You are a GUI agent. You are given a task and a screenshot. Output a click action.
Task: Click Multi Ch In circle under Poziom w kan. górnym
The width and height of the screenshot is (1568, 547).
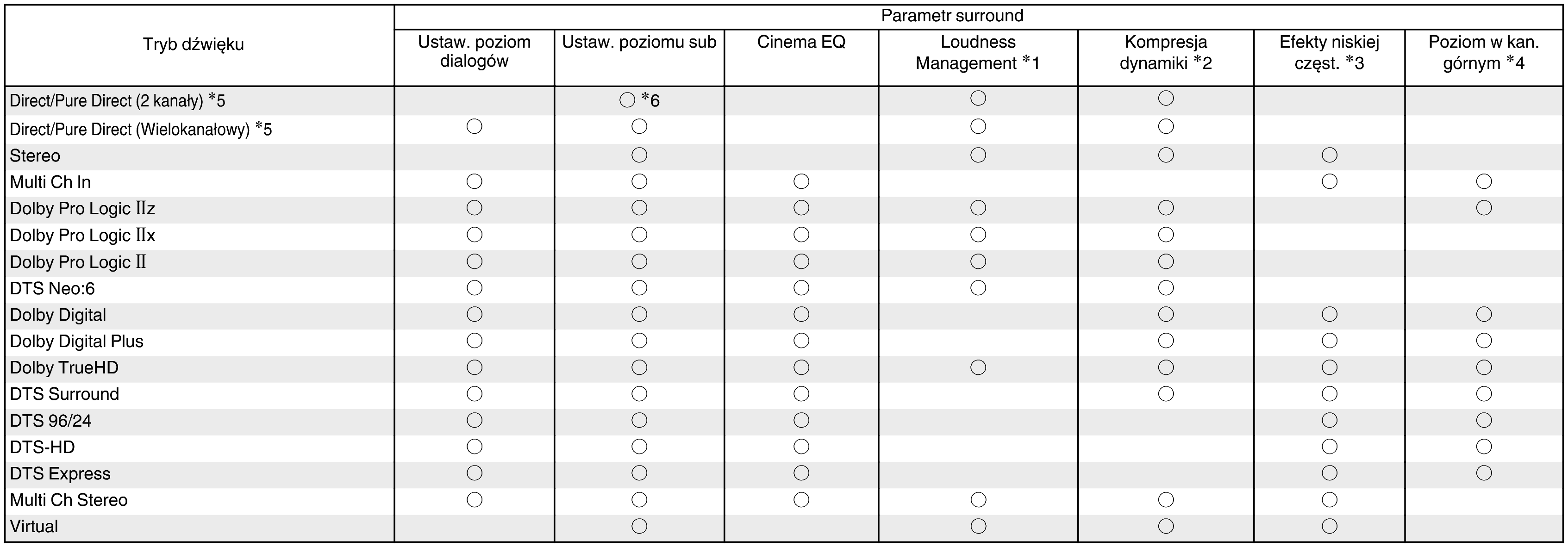pos(1484,181)
